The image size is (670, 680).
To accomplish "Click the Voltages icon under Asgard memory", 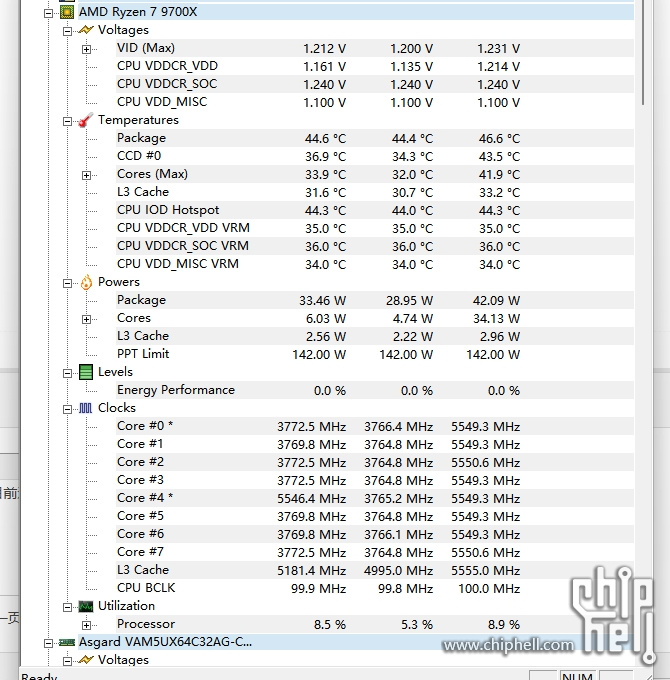I will coord(86,660).
